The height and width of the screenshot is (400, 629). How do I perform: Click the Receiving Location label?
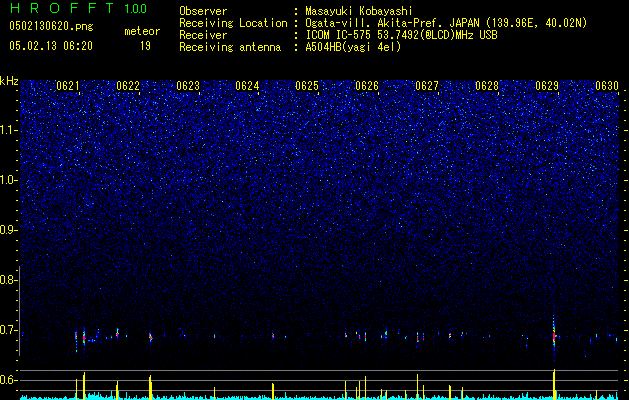click(233, 23)
